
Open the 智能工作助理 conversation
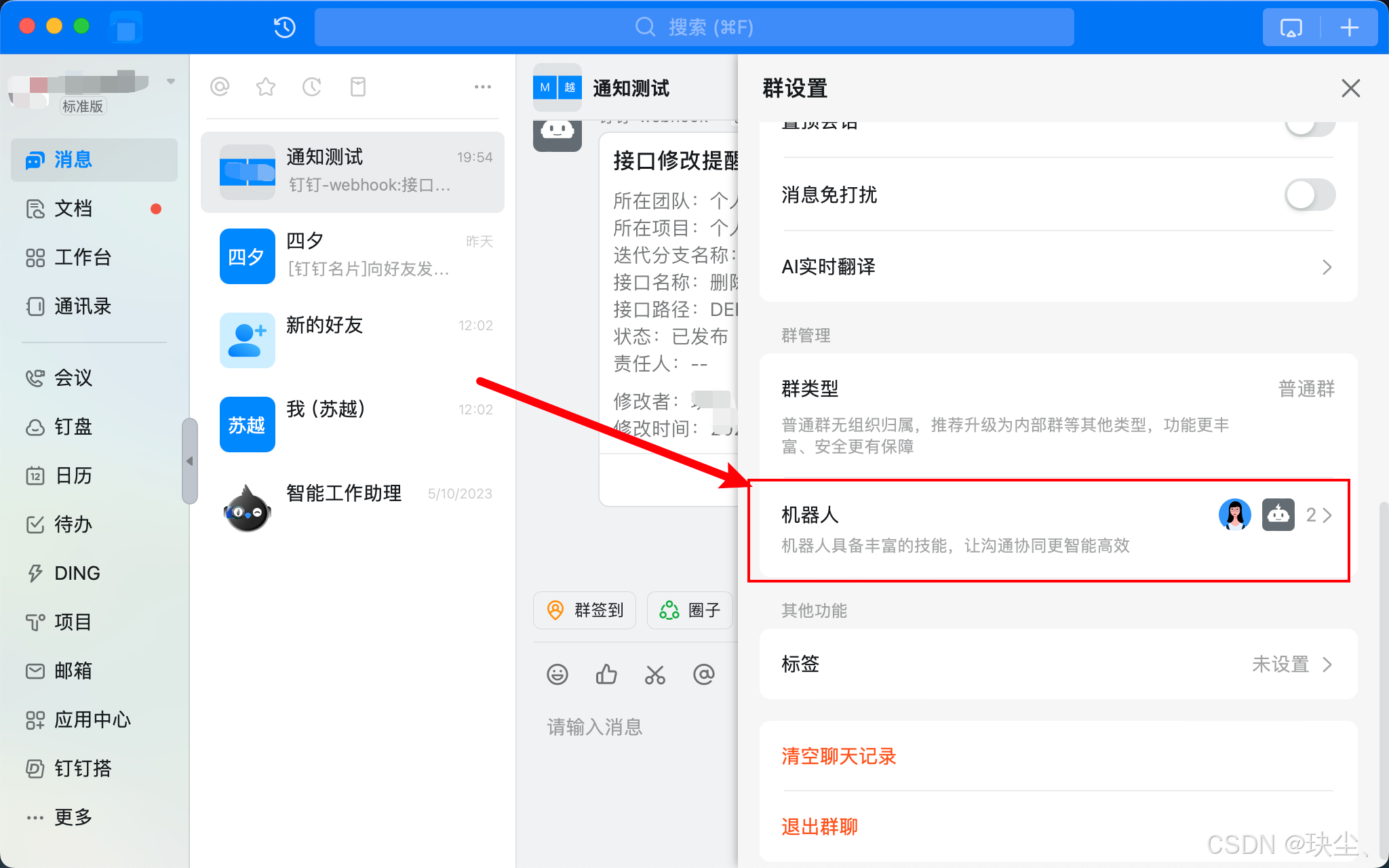pyautogui.click(x=353, y=508)
